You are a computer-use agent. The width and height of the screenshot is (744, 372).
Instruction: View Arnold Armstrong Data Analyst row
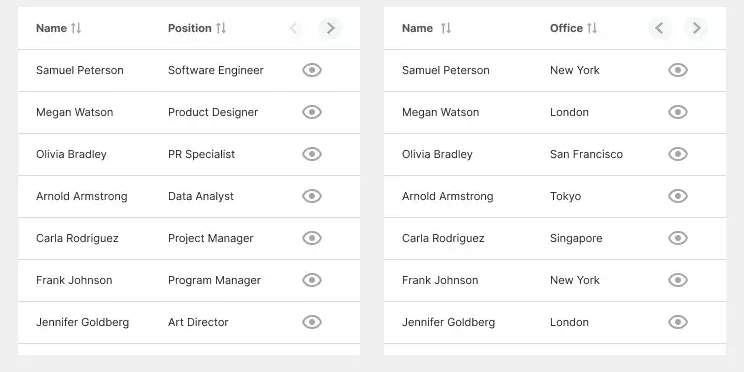pos(312,196)
